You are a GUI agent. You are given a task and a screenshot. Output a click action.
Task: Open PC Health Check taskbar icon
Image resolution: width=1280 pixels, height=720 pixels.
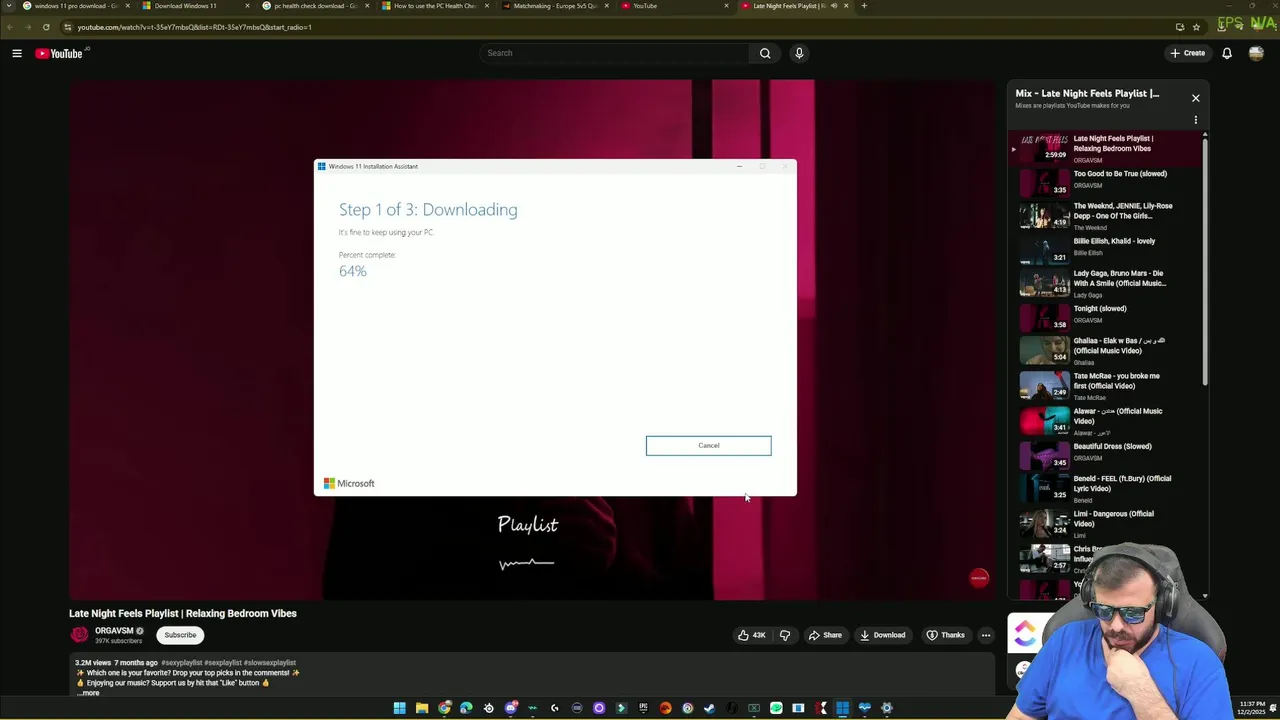pyautogui.click(x=864, y=708)
